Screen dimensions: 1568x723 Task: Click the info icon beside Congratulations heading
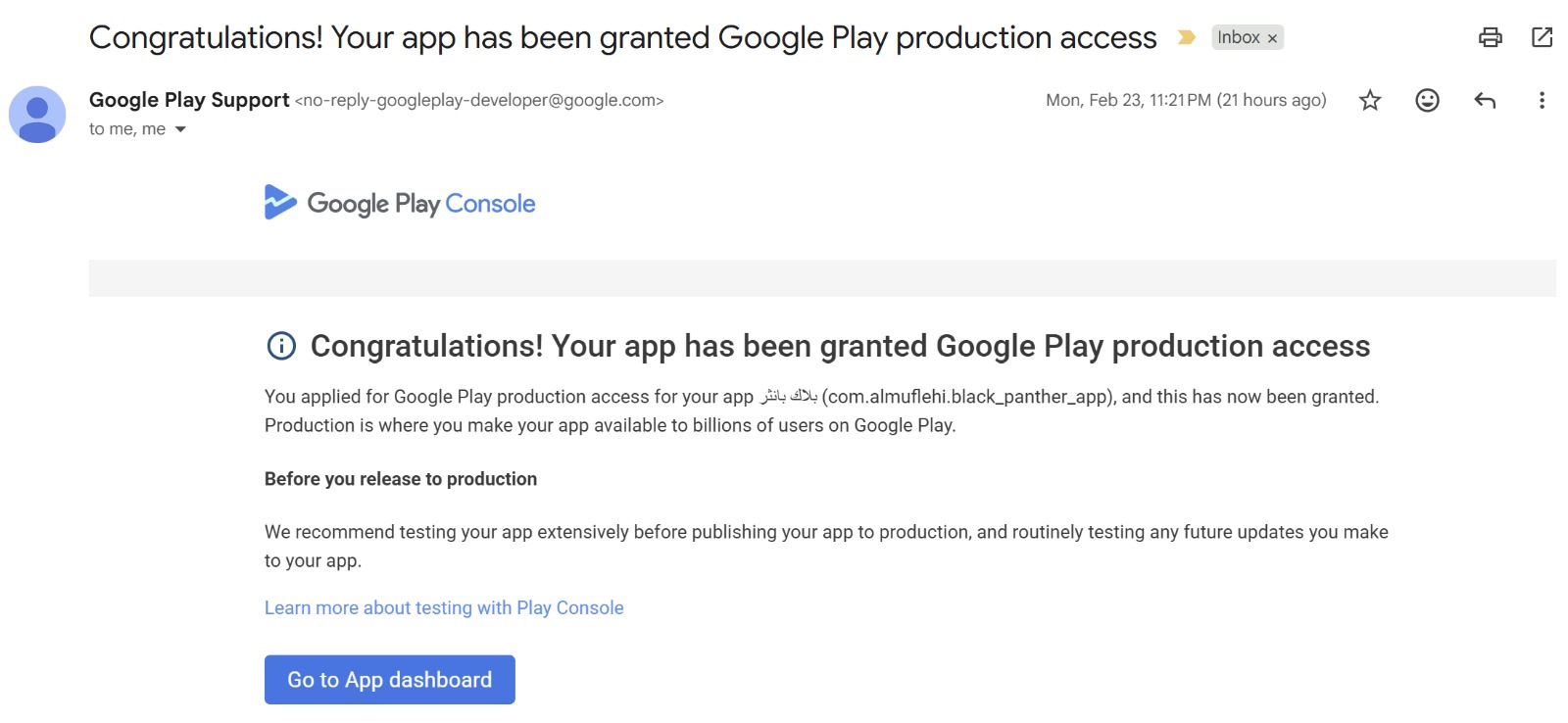click(x=281, y=346)
